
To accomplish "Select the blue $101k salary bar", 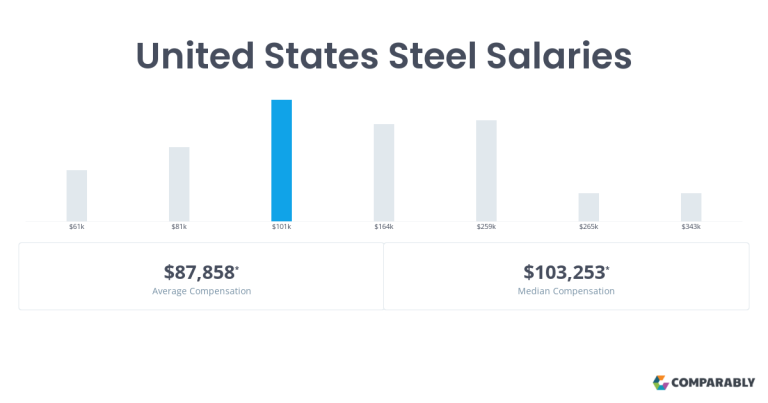I will pyautogui.click(x=282, y=161).
